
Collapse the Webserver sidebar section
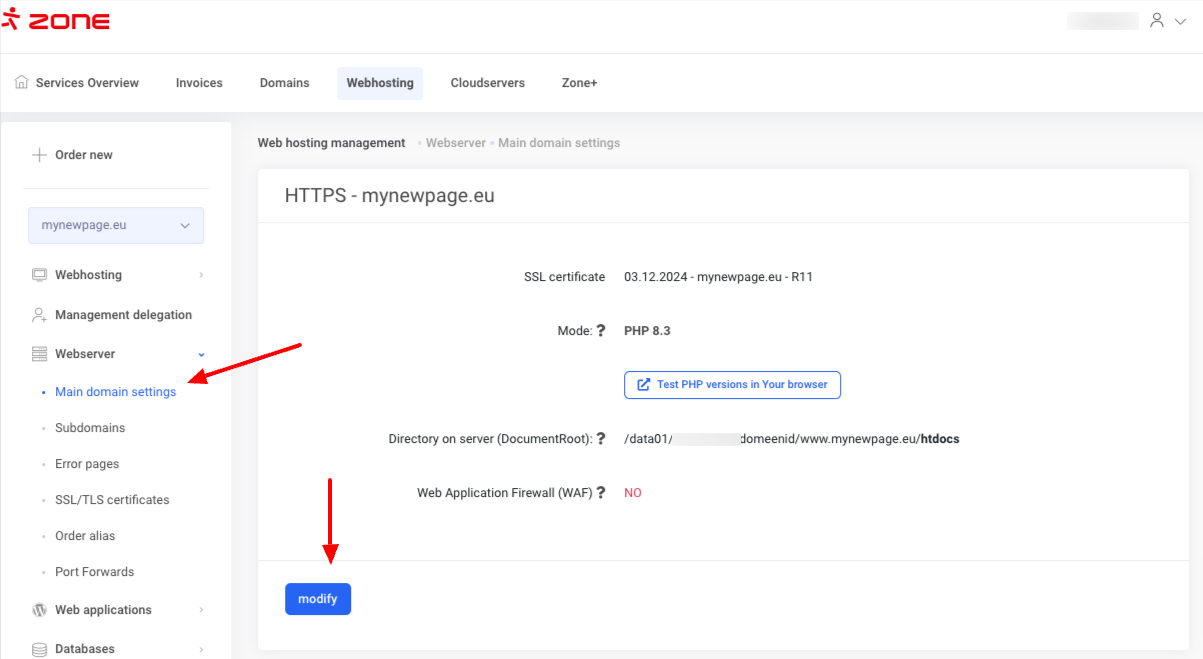click(201, 354)
